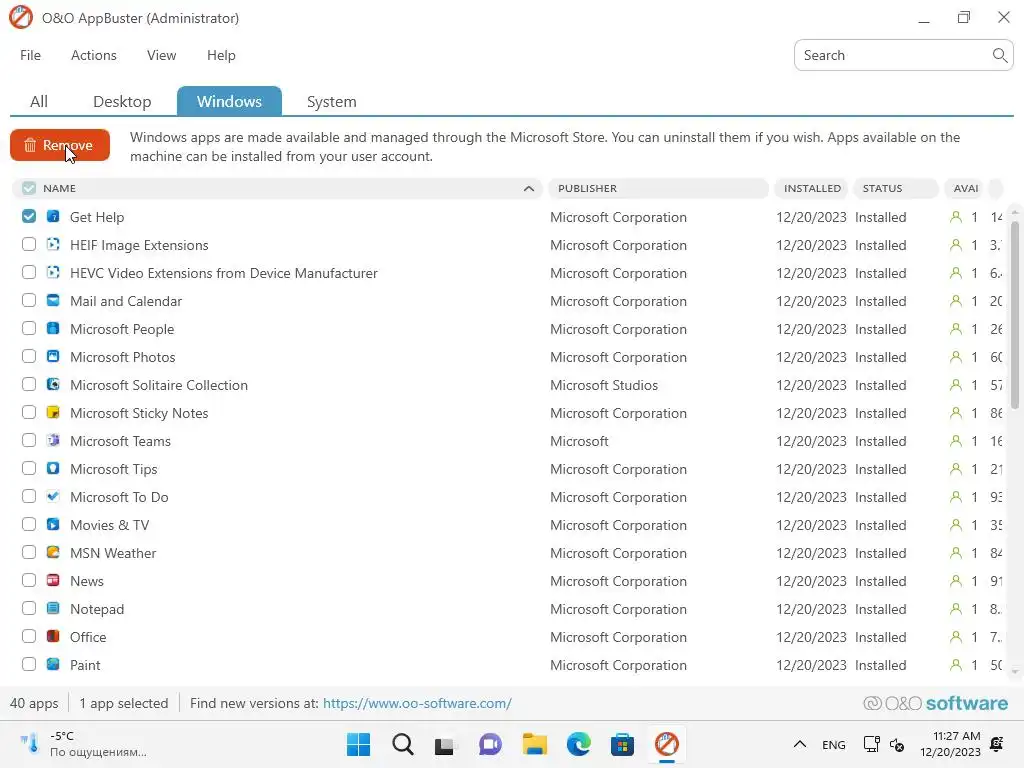Screen dimensions: 1024x768
Task: Click the Microsoft To Do icon
Action: 53,497
